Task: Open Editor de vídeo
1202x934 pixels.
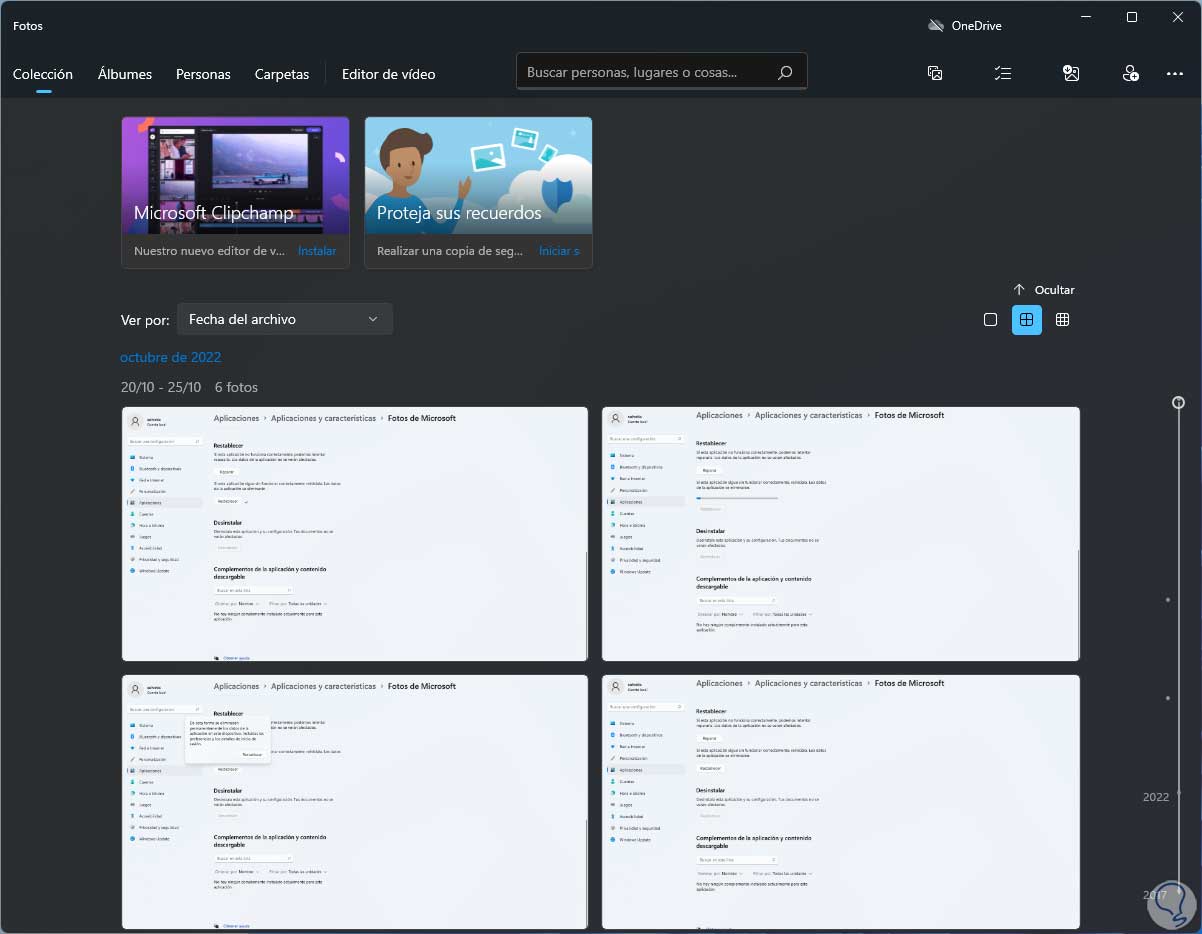Action: tap(388, 74)
